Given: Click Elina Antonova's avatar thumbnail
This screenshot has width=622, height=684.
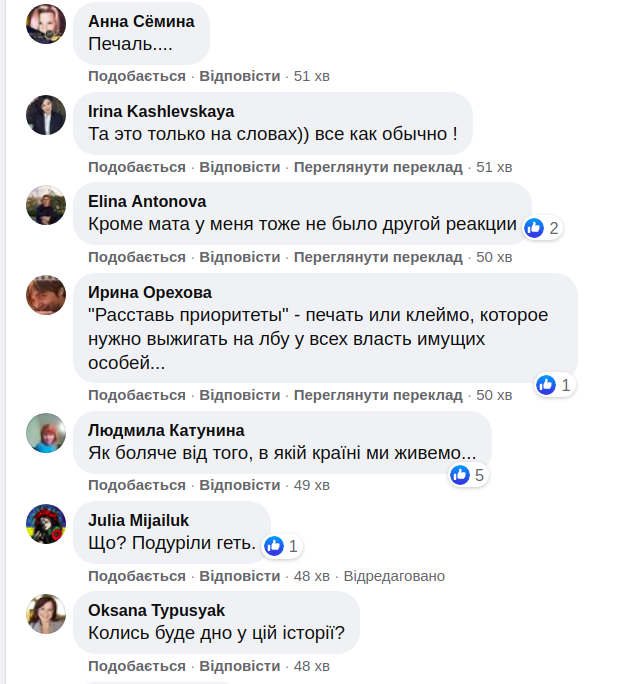Looking at the screenshot, I should (46, 205).
